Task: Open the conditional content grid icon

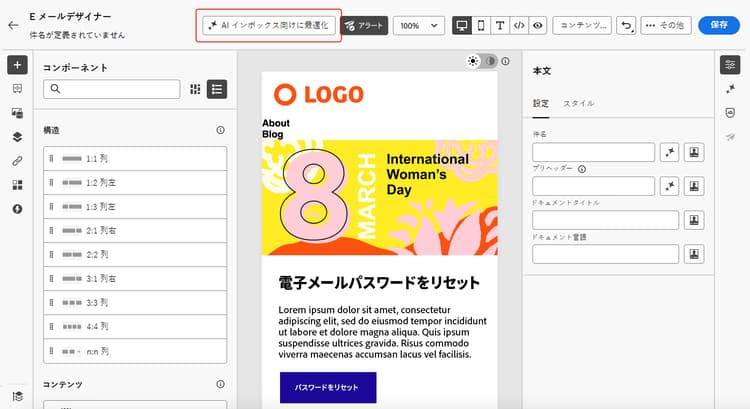Action: 17,185
